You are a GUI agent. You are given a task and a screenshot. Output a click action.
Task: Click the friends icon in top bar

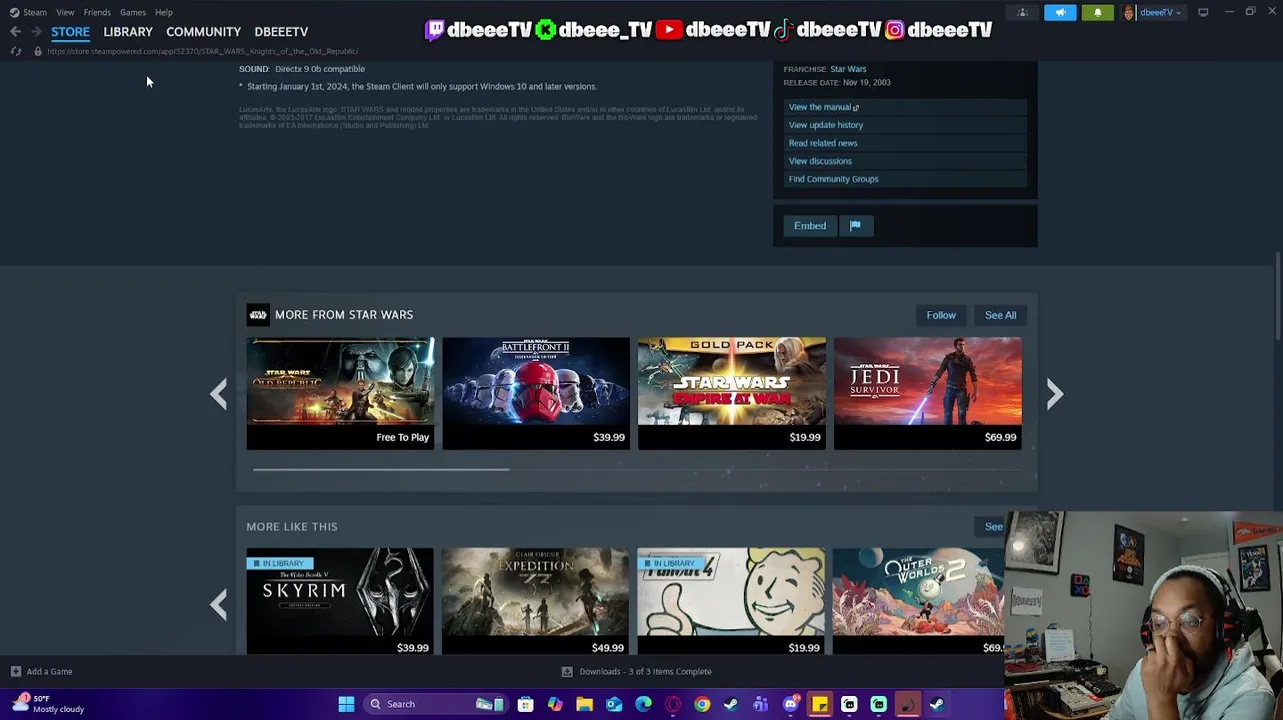pos(1022,12)
